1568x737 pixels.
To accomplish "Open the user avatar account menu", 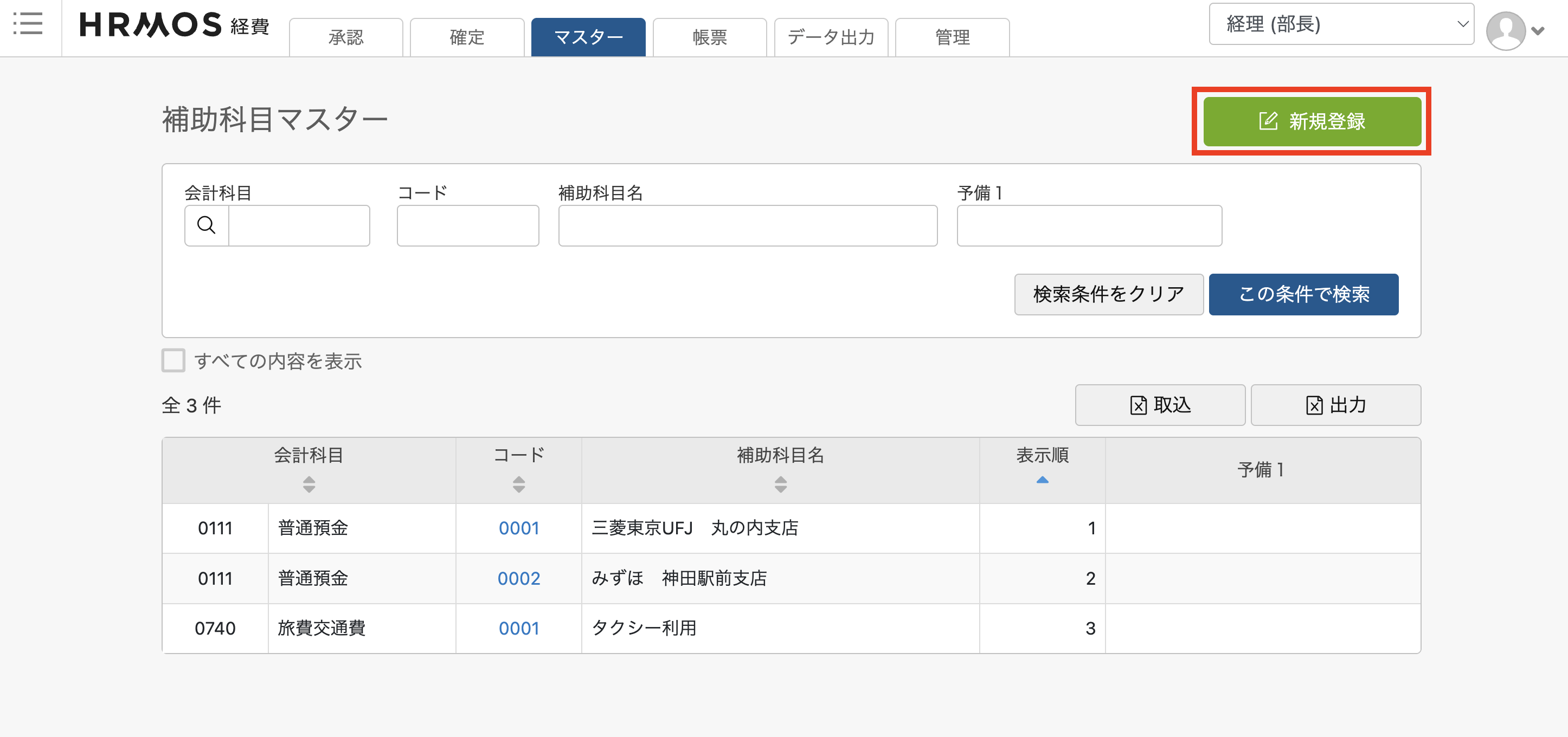I will pyautogui.click(x=1505, y=30).
